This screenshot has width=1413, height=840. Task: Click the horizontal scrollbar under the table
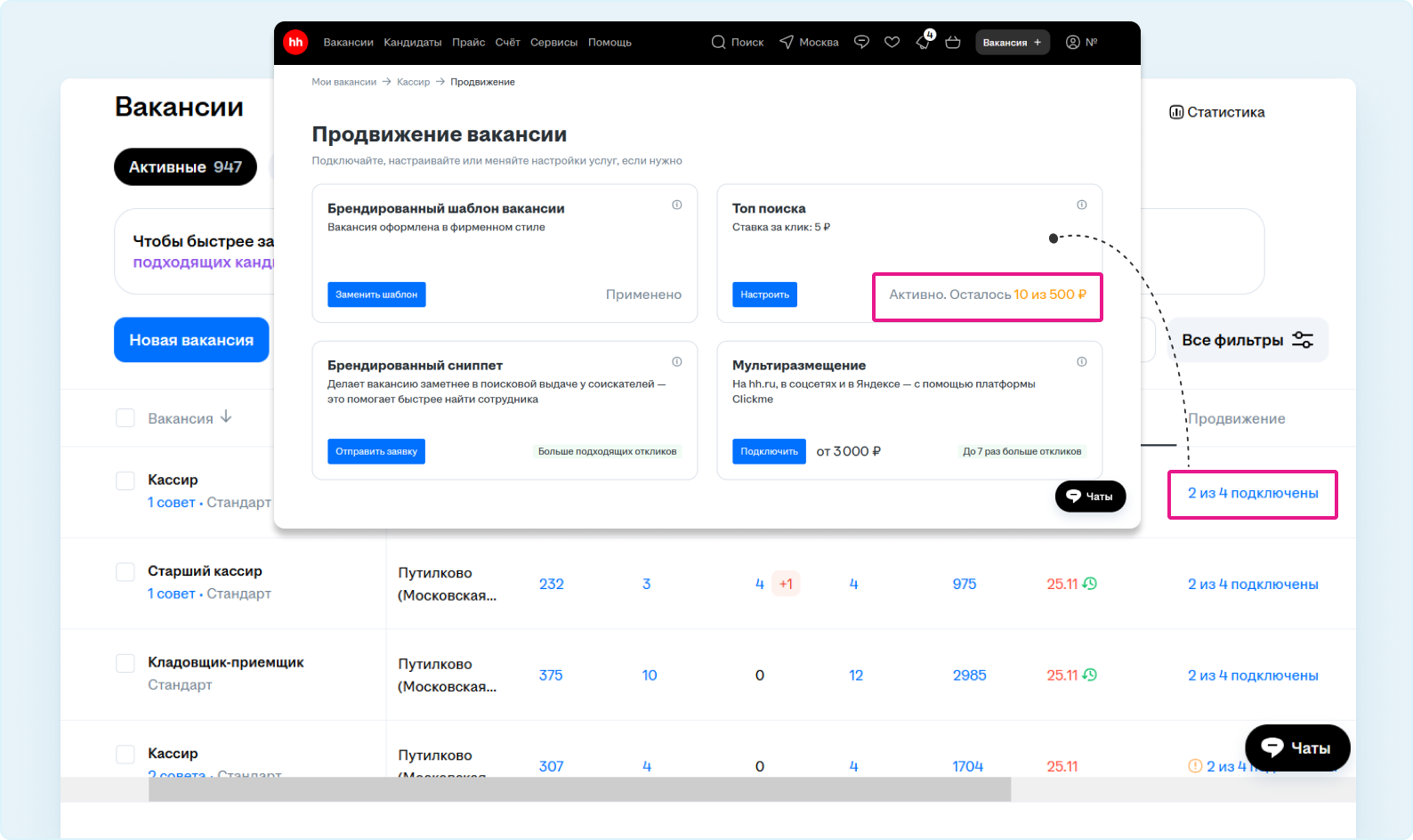tap(578, 789)
